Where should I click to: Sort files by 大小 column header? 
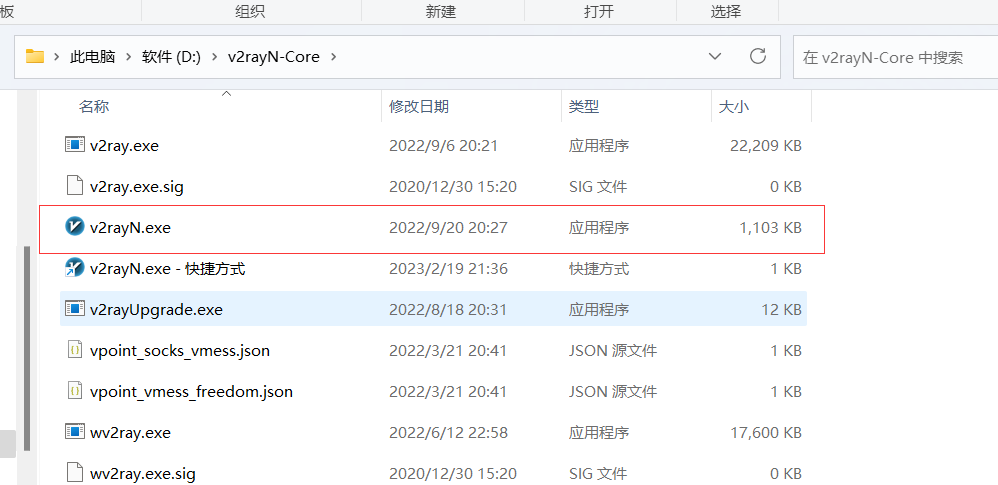pyautogui.click(x=734, y=106)
